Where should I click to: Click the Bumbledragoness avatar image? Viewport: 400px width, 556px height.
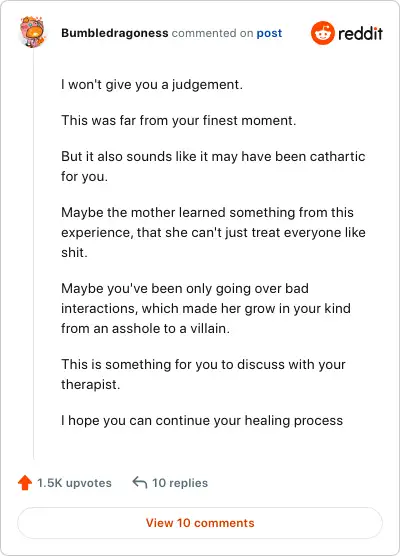click(x=32, y=32)
